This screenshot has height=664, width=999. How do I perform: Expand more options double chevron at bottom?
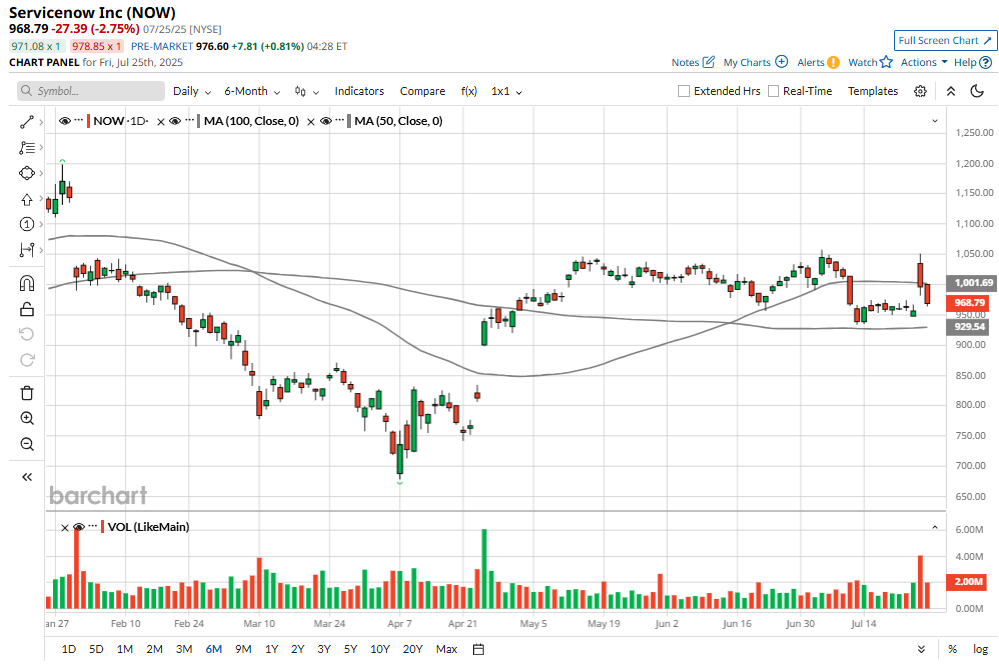(x=921, y=649)
